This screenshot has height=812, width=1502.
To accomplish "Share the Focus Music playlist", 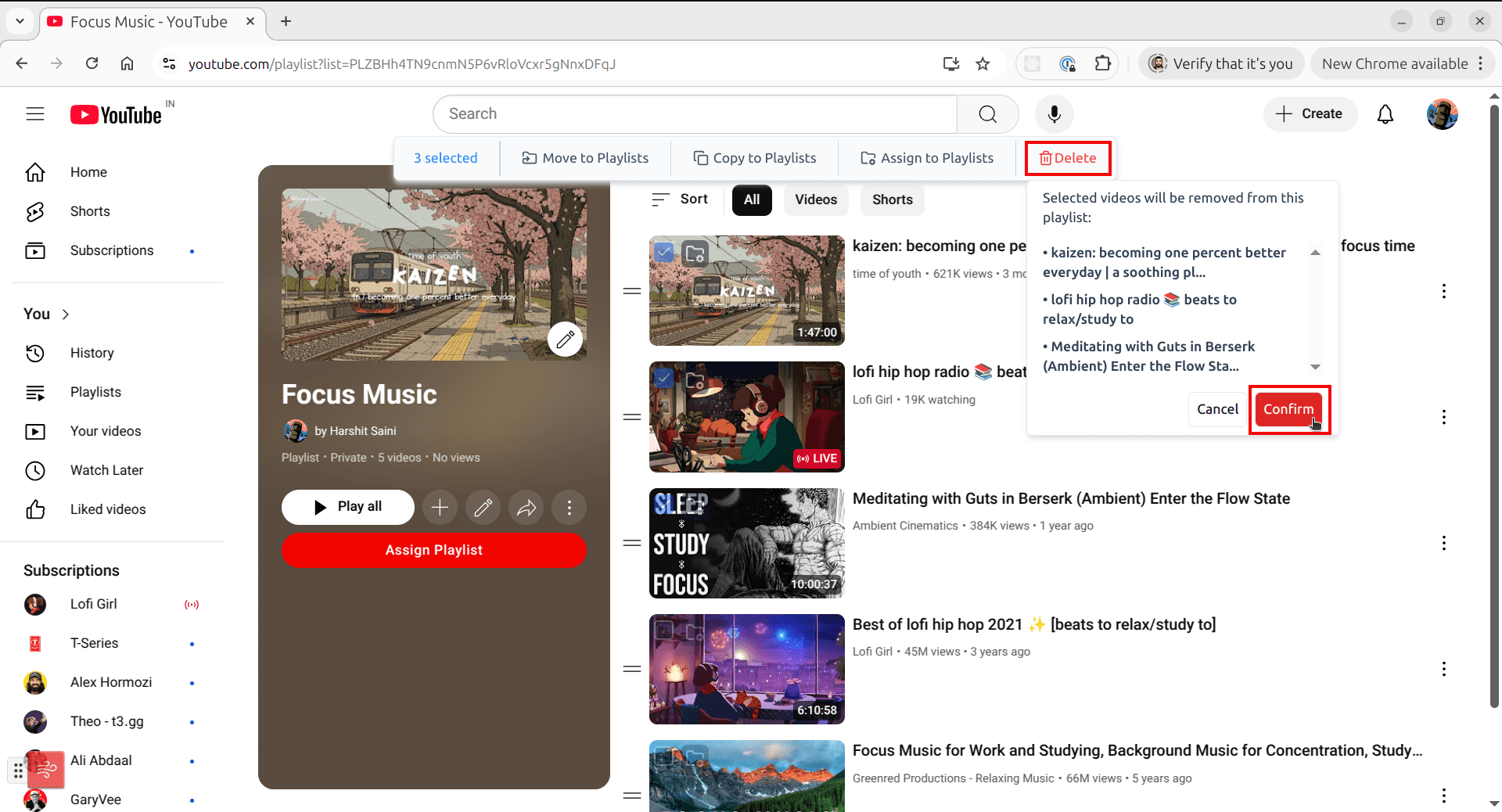I will 526,508.
